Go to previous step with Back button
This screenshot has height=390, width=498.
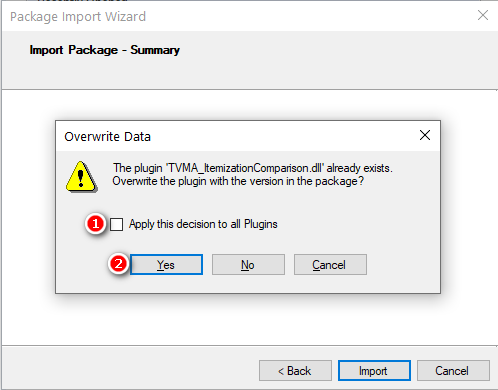295,370
